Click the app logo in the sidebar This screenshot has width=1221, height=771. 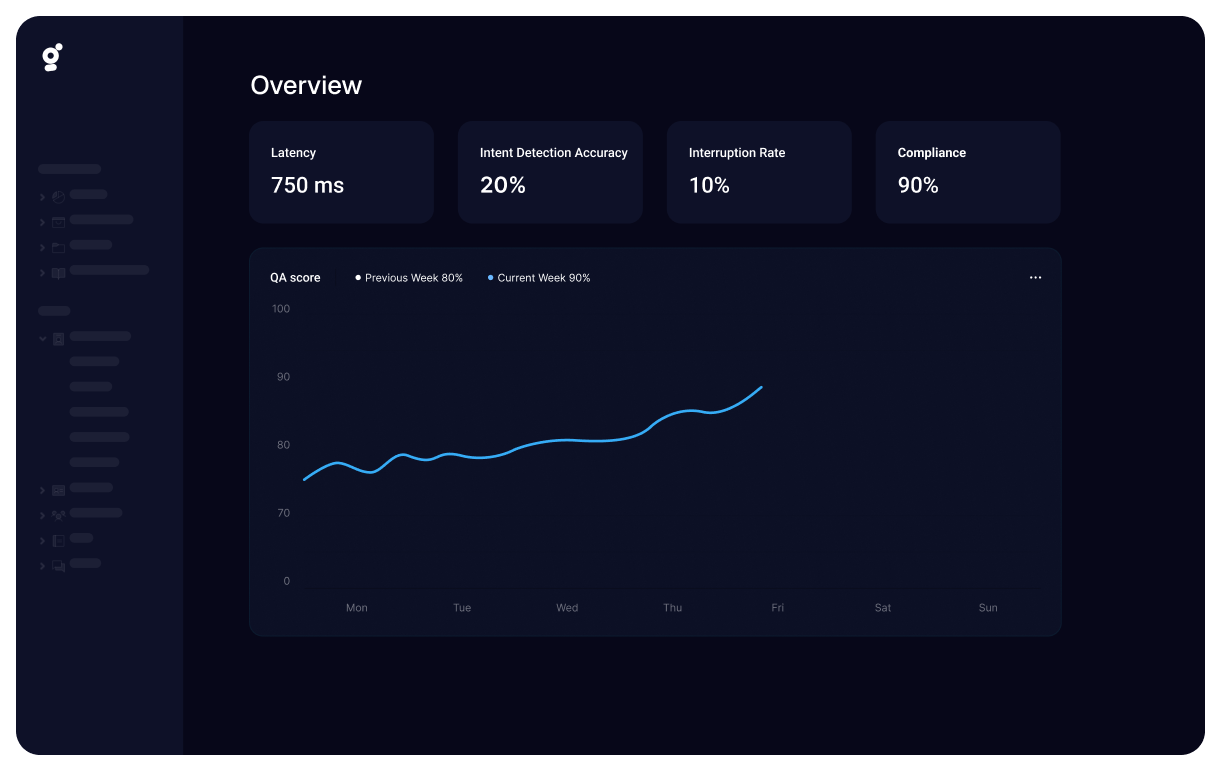[52, 57]
